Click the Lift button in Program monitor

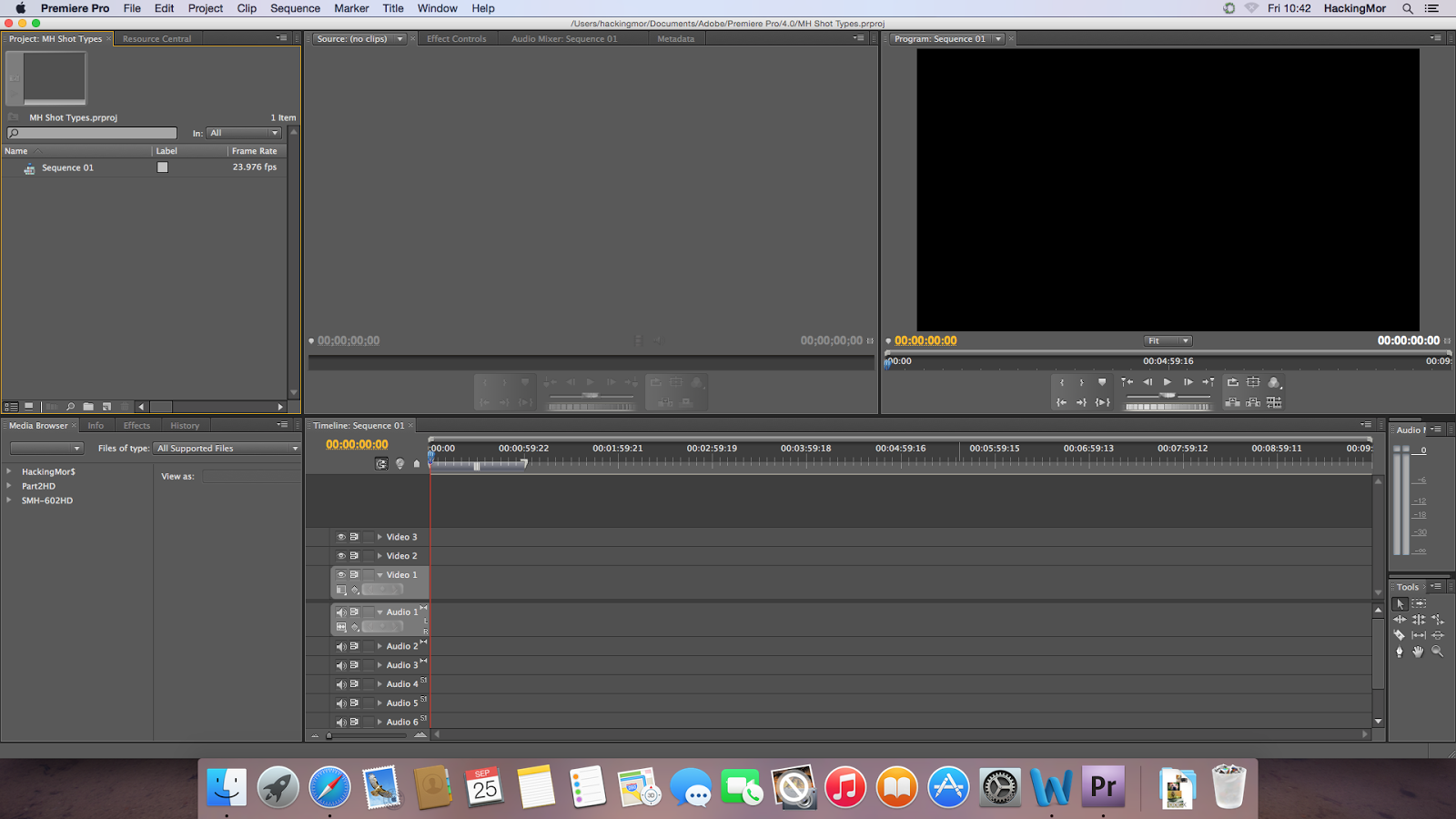tap(1232, 402)
